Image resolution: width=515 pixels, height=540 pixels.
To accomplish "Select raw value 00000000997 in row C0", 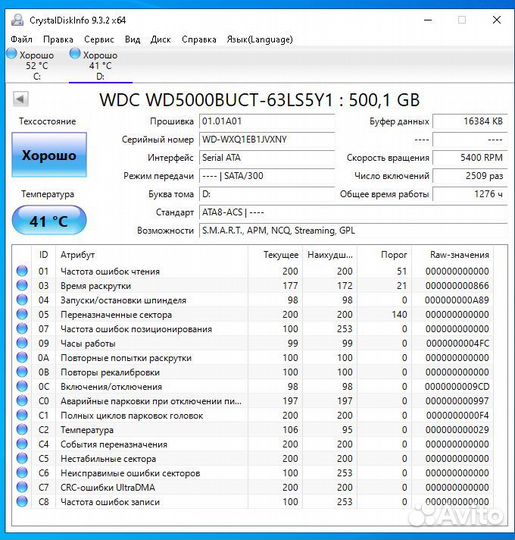I will [457, 401].
